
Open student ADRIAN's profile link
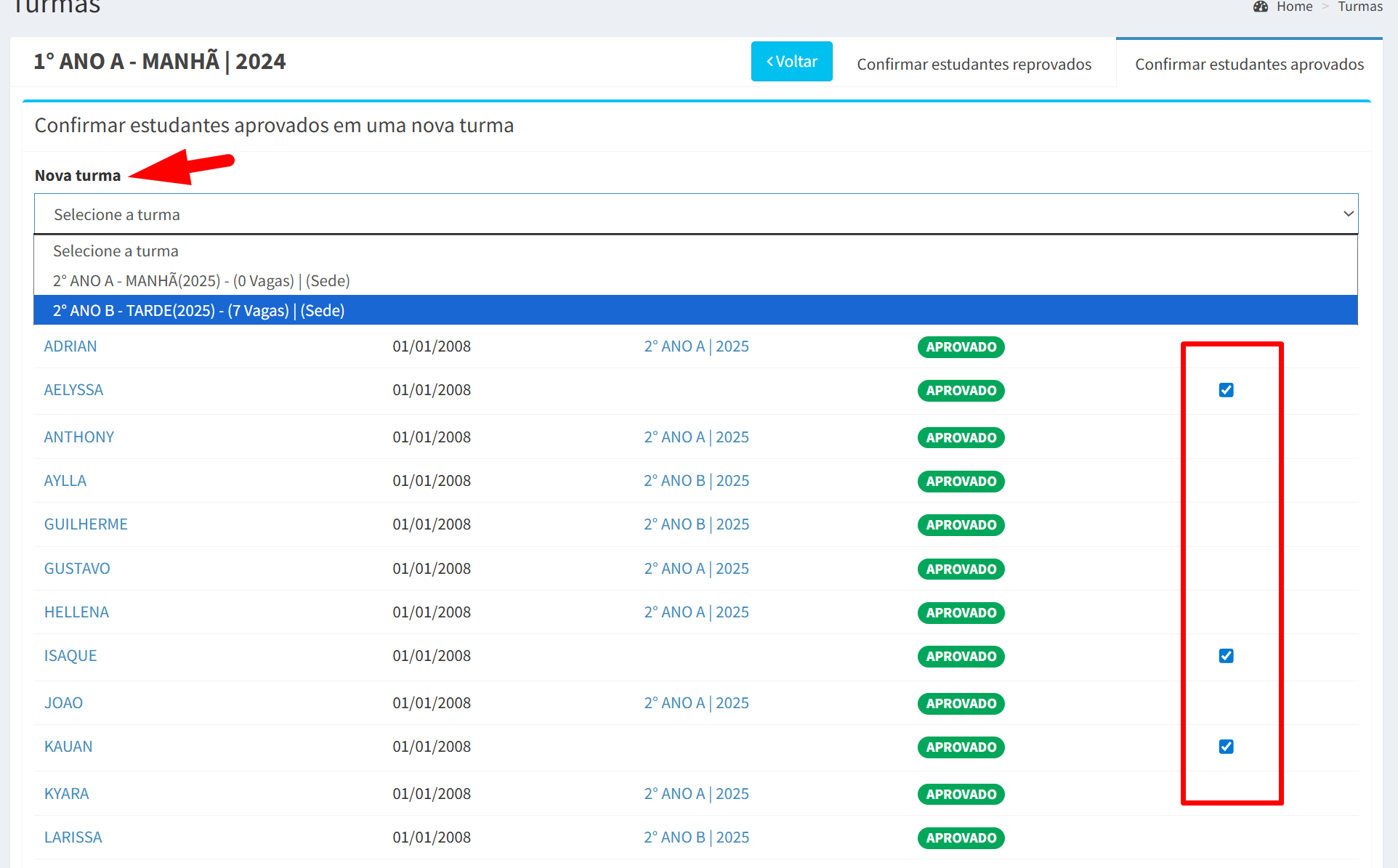(70, 346)
